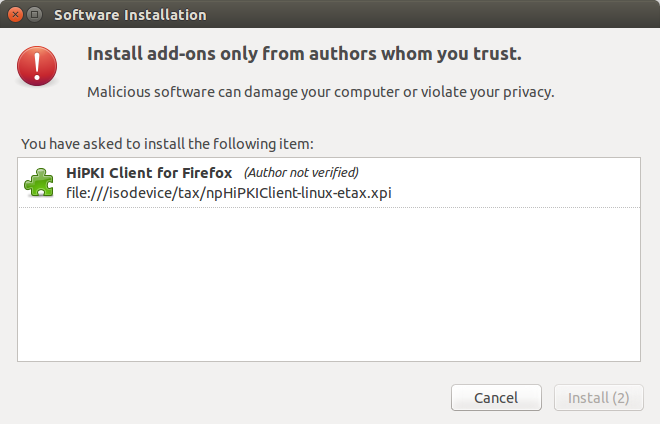Screen dimensions: 660x424
Task: Click the empty area of the install list
Action: click(x=329, y=284)
